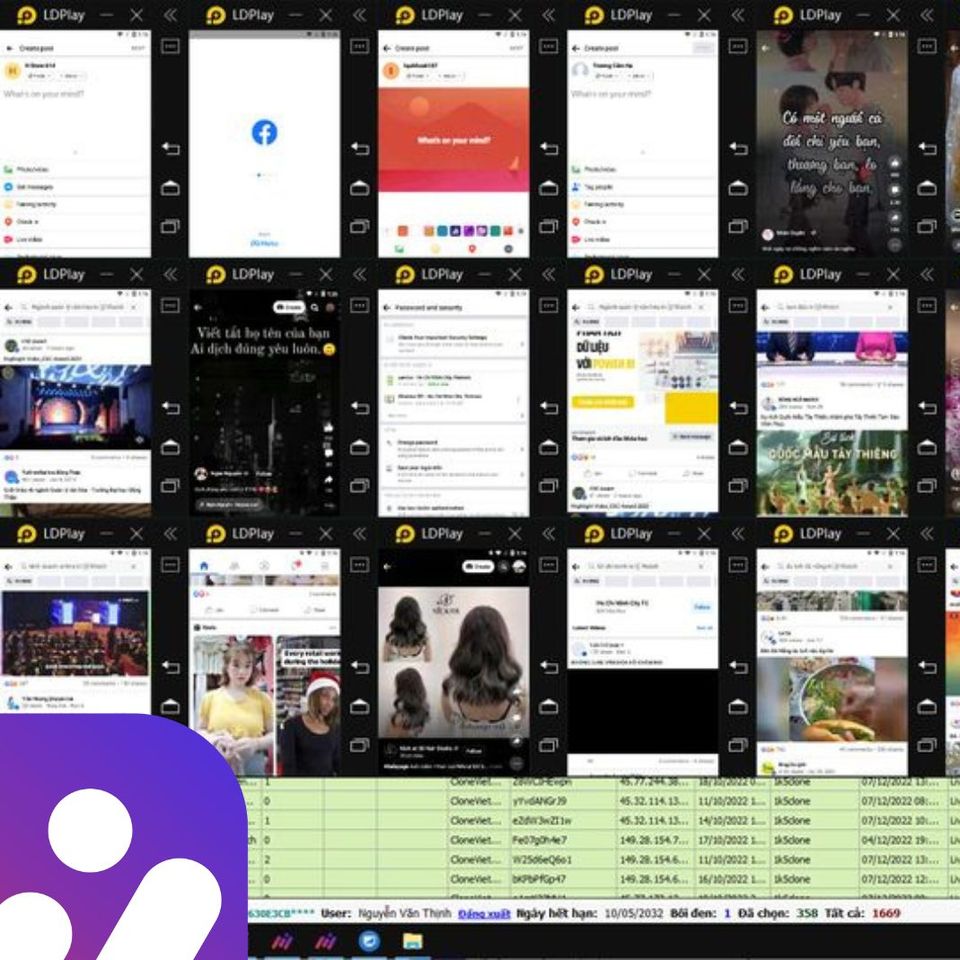Click Android back icon beside the orange-background post emulator
Image resolution: width=960 pixels, height=960 pixels.
click(x=549, y=148)
